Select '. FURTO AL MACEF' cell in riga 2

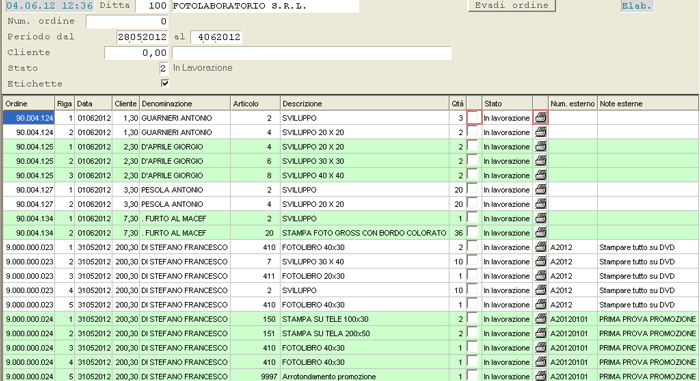tap(185, 233)
